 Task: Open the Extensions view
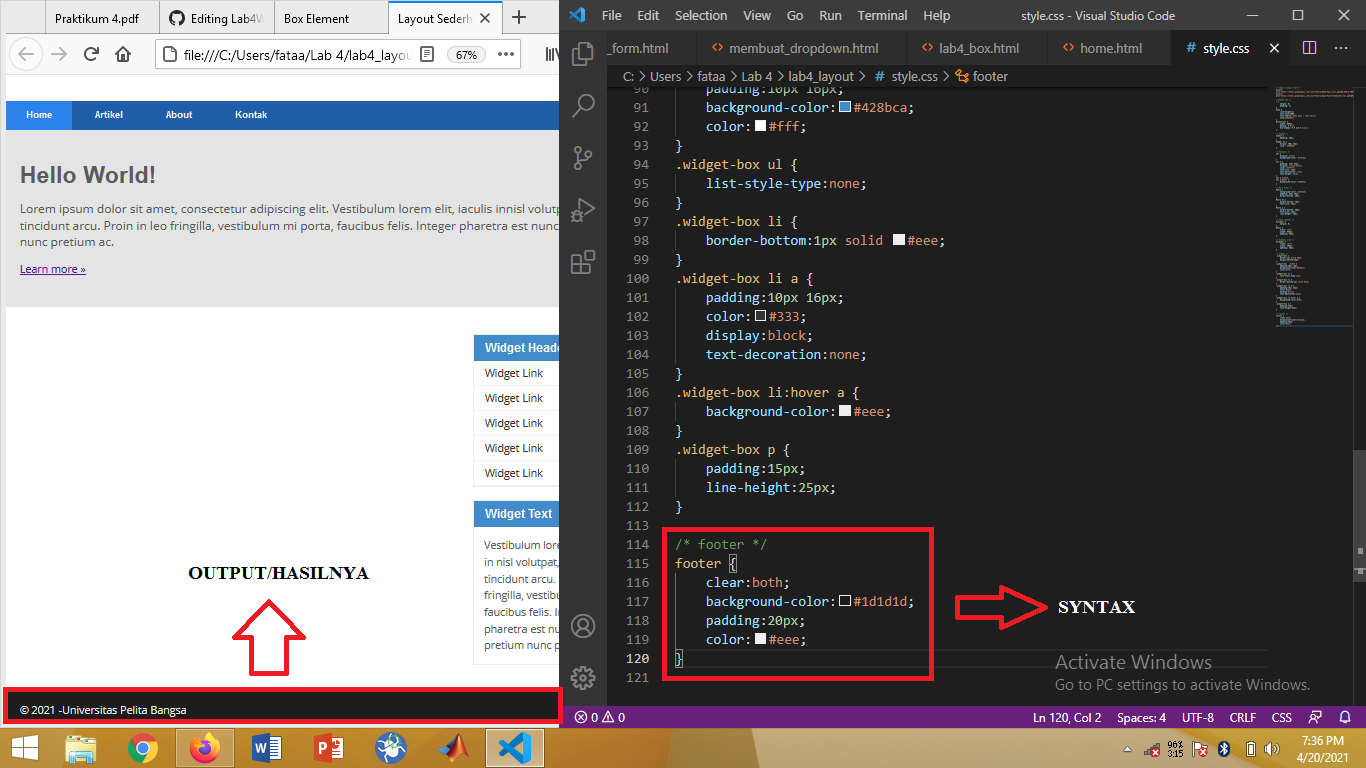pyautogui.click(x=583, y=262)
